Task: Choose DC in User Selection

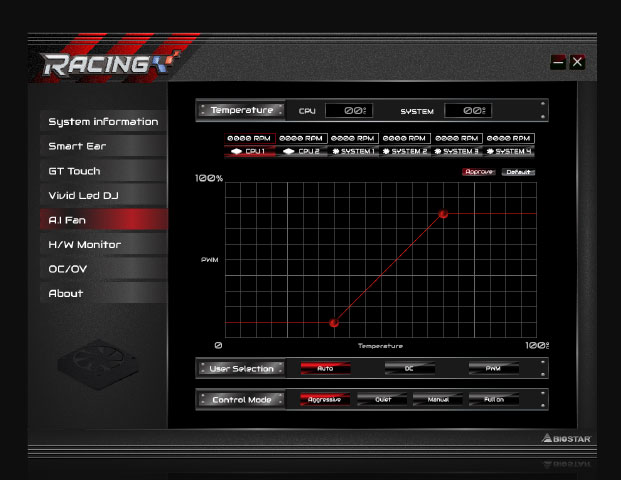Action: (410, 368)
